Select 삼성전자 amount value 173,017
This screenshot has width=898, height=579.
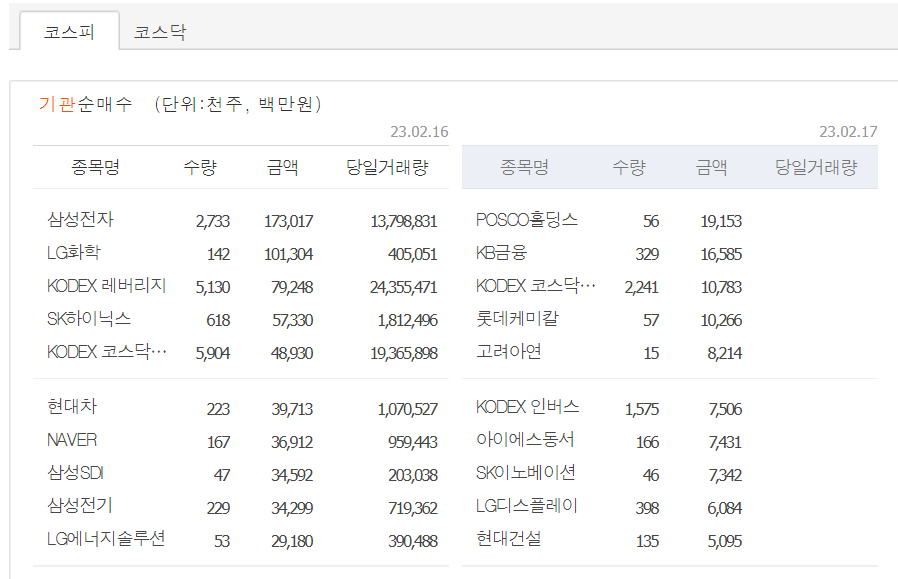click(289, 221)
